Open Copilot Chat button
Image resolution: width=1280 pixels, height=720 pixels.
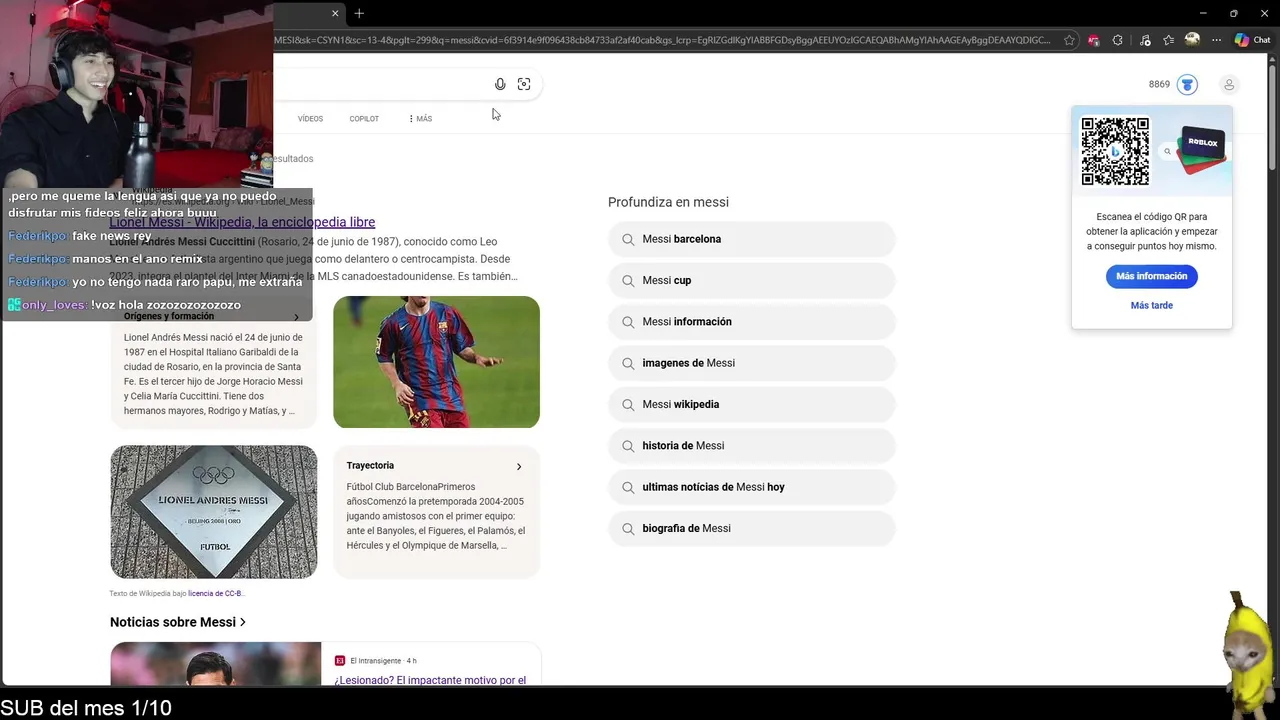(x=1252, y=40)
